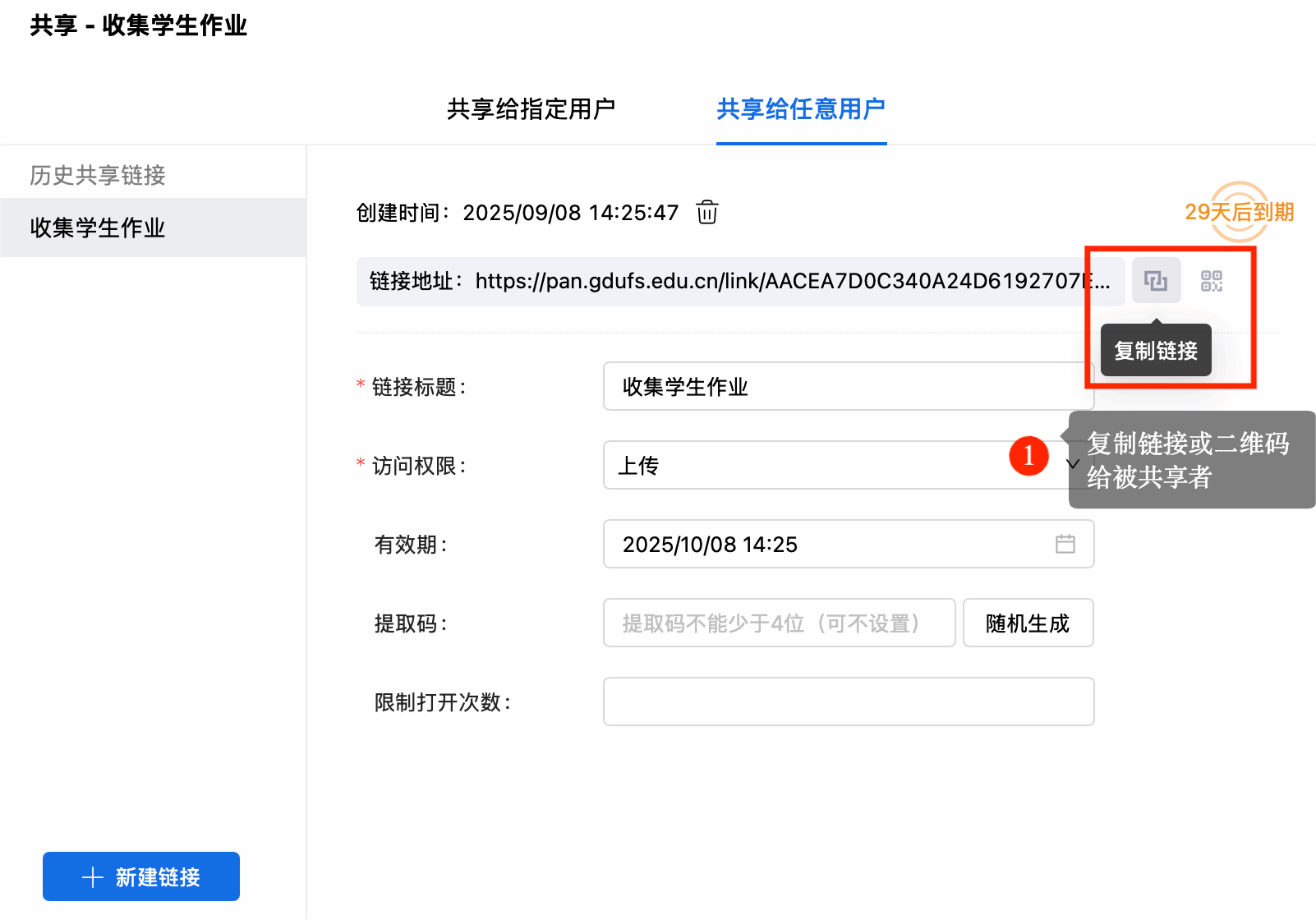This screenshot has height=920, width=1316.
Task: Click the dark 复制链接 tooltip
Action: (1155, 351)
